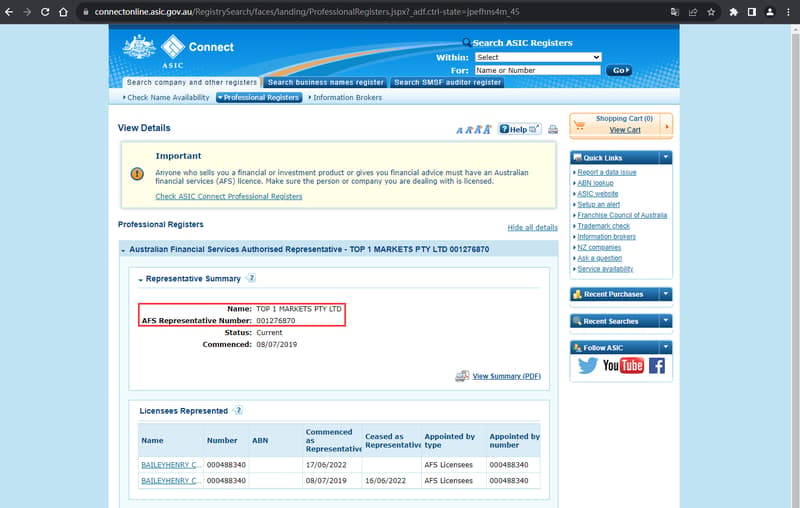This screenshot has width=800, height=508.
Task: Collapse the Quick Links panel arrow
Action: coord(666,157)
